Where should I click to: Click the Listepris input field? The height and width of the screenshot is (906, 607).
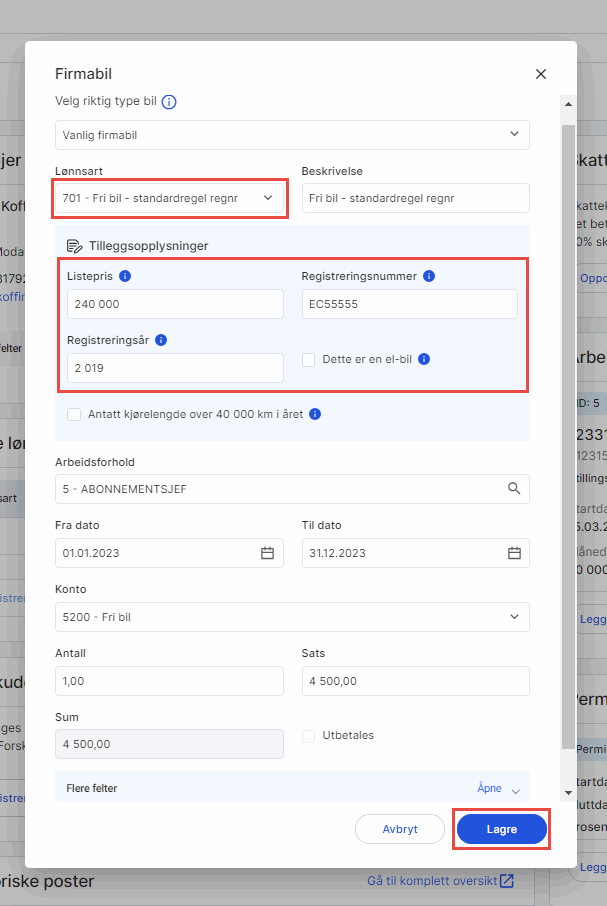tap(175, 304)
